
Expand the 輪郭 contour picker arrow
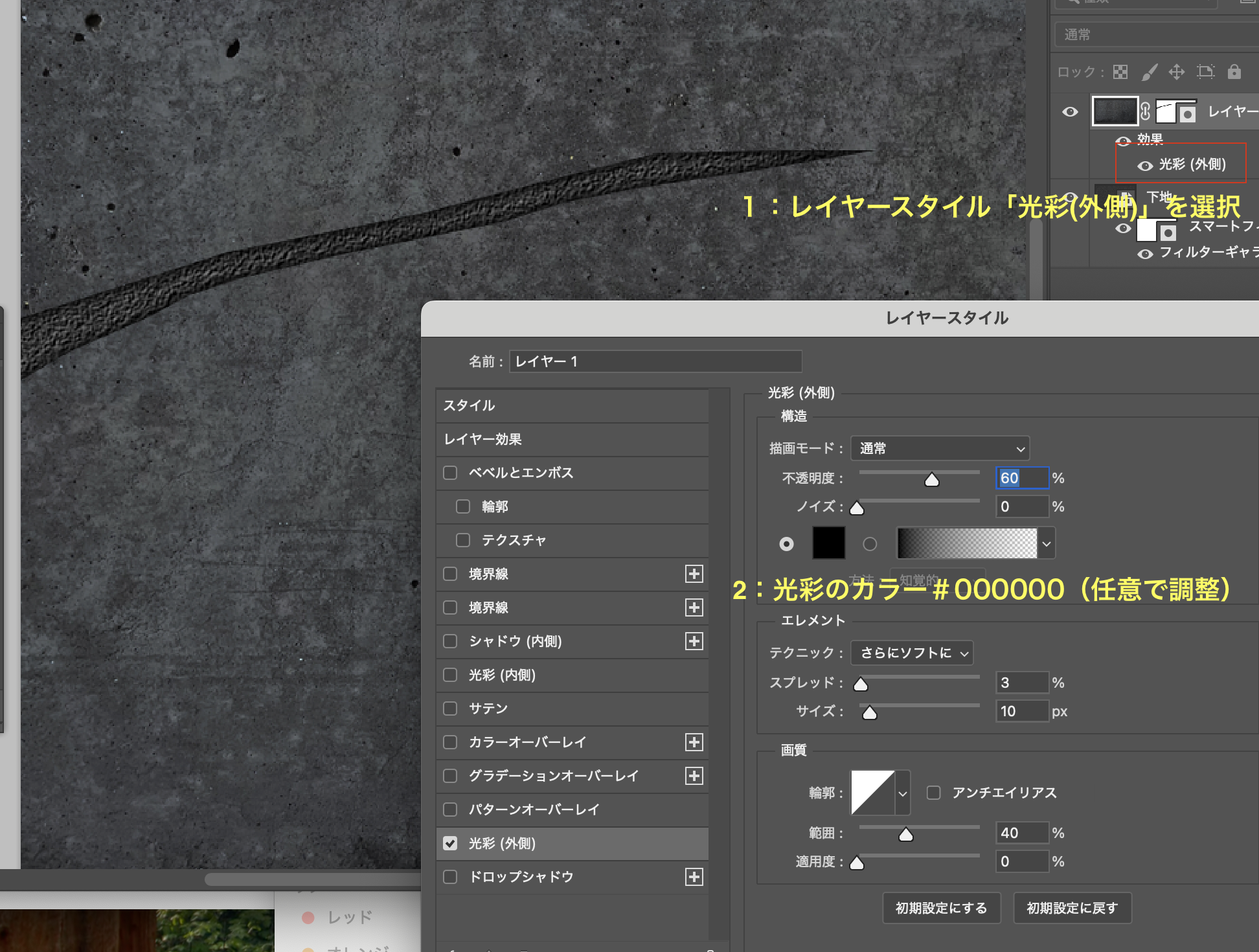pos(903,793)
